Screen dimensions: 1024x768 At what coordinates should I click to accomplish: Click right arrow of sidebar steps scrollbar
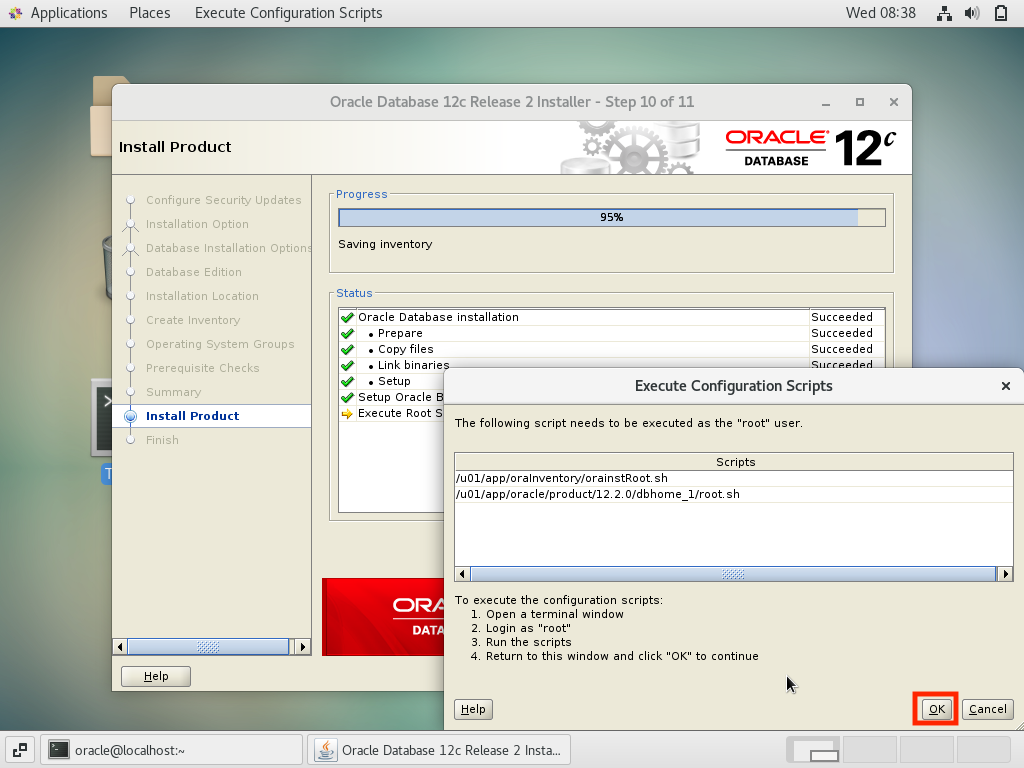[302, 647]
